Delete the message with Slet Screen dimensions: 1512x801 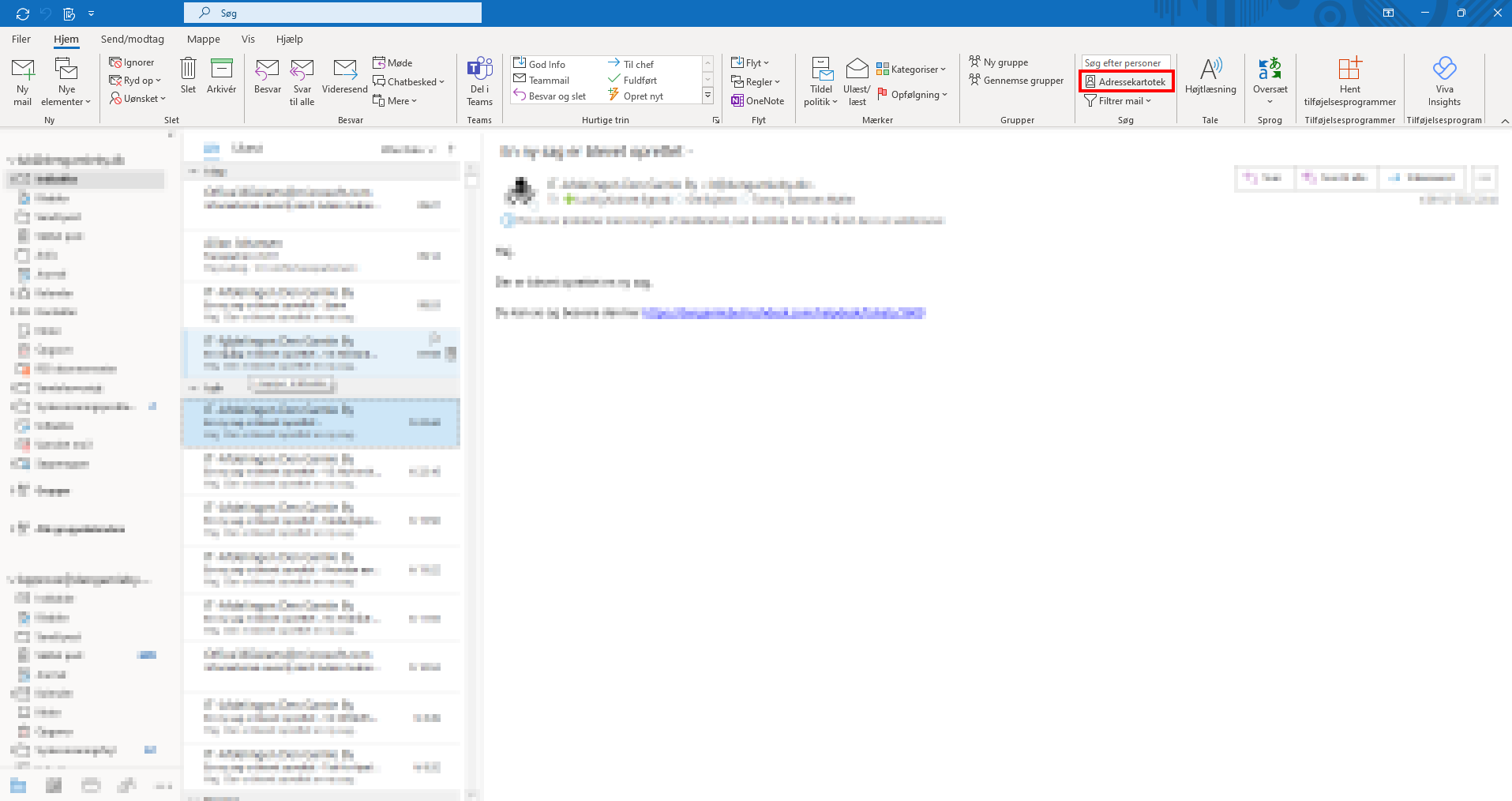pyautogui.click(x=188, y=76)
